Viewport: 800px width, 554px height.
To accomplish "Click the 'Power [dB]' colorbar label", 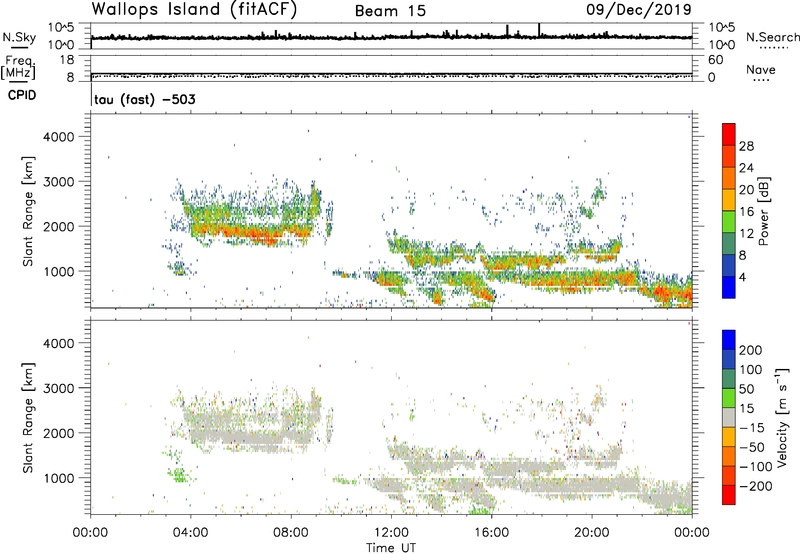I will point(764,211).
